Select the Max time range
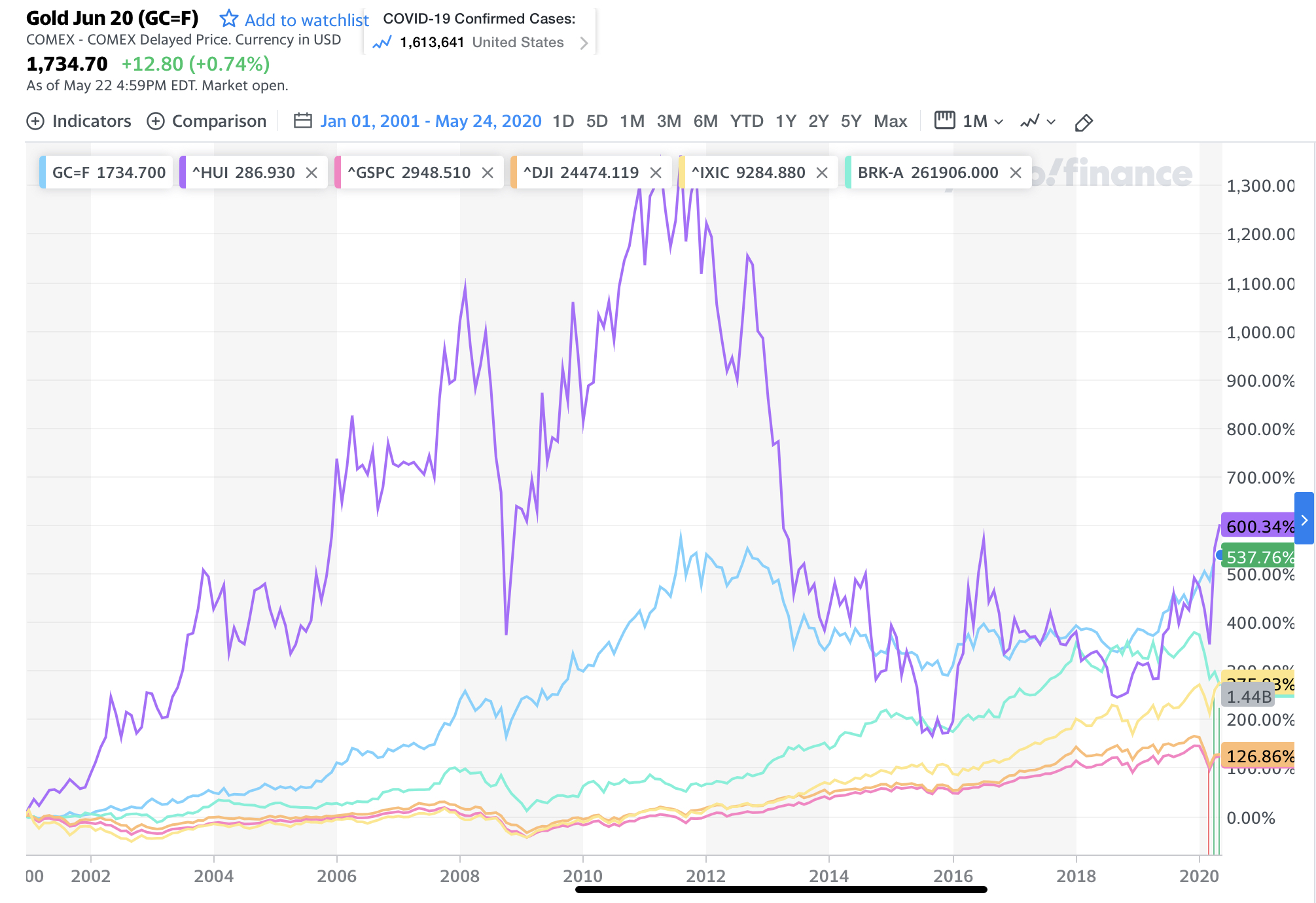The height and width of the screenshot is (903, 1316). coord(890,122)
